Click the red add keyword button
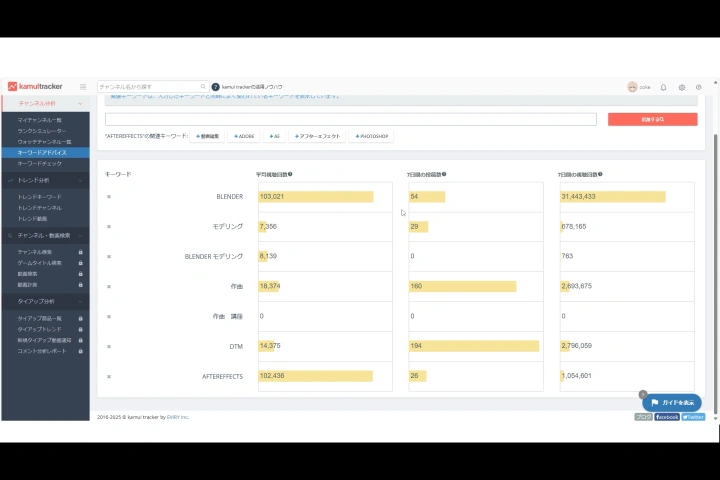Image resolution: width=720 pixels, height=480 pixels. [x=652, y=119]
